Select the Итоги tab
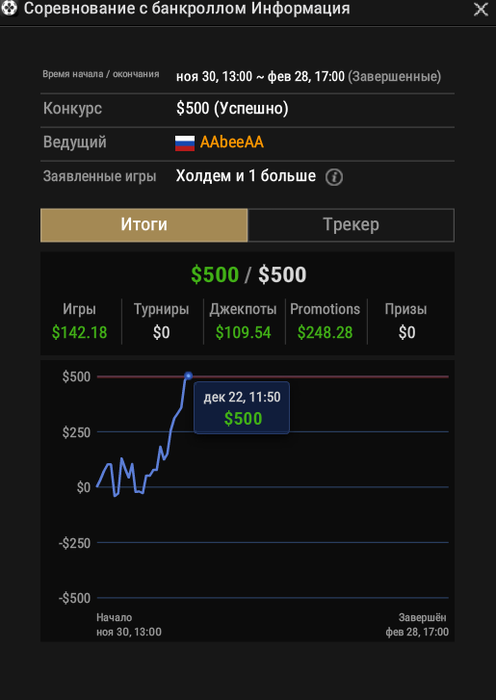The height and width of the screenshot is (700, 496). point(144,225)
